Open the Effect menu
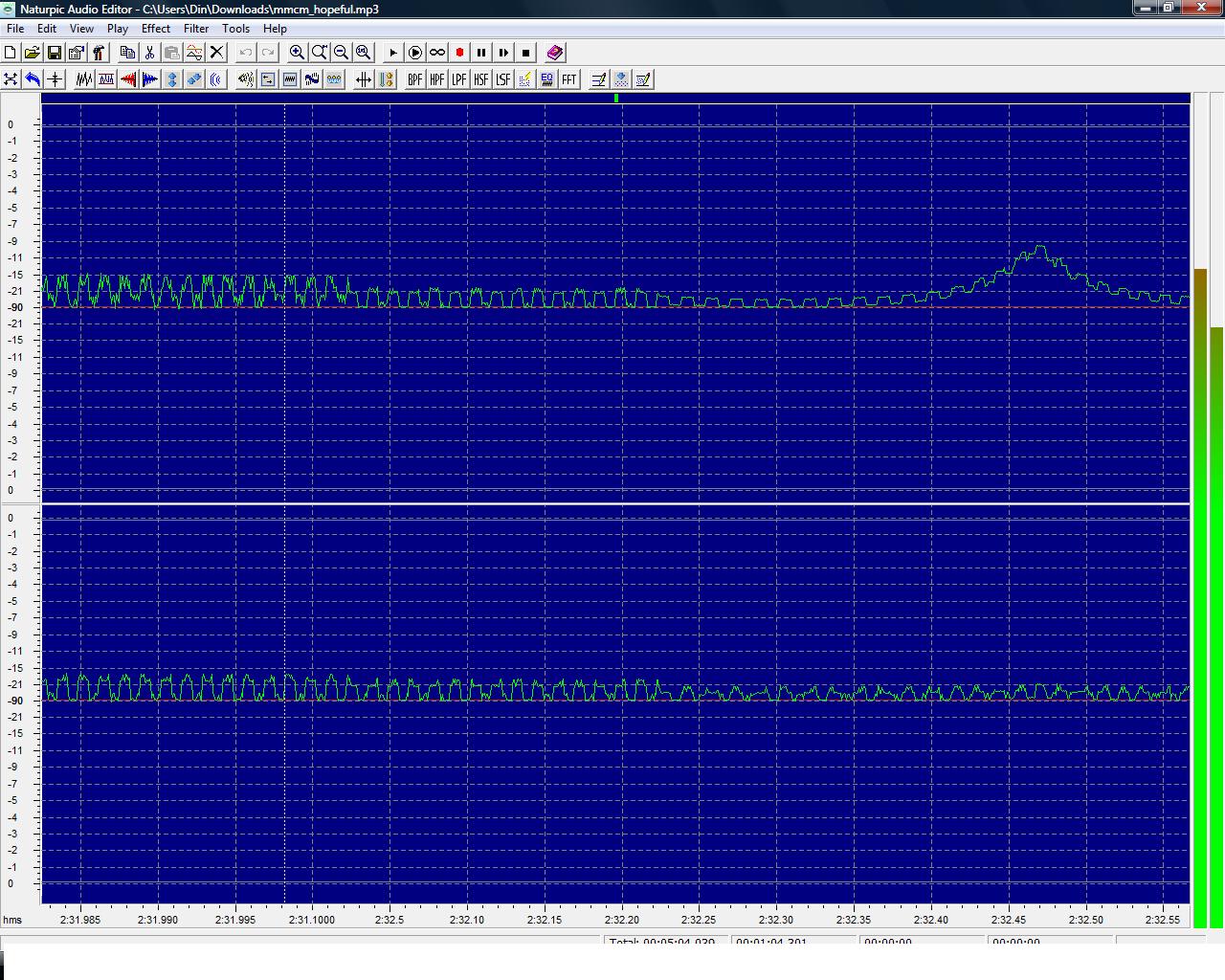Screen dimensions: 1225x980 click(x=156, y=29)
